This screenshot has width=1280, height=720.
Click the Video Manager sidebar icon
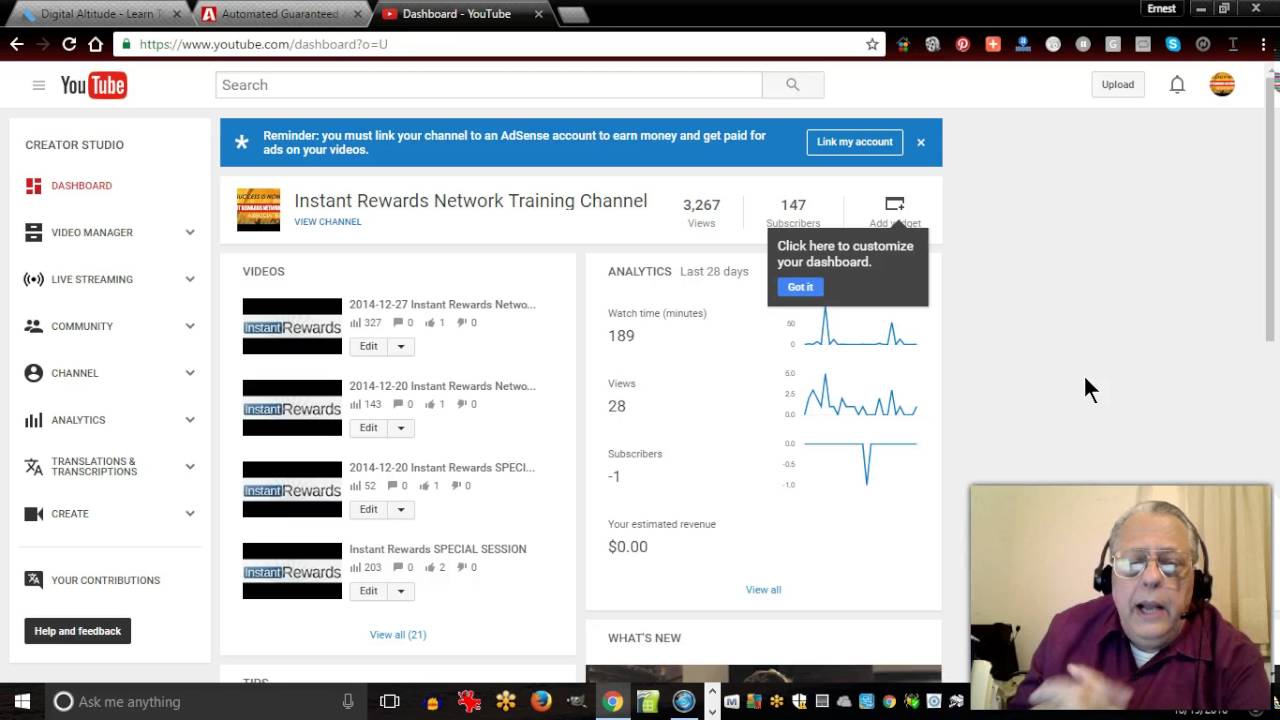coord(34,232)
